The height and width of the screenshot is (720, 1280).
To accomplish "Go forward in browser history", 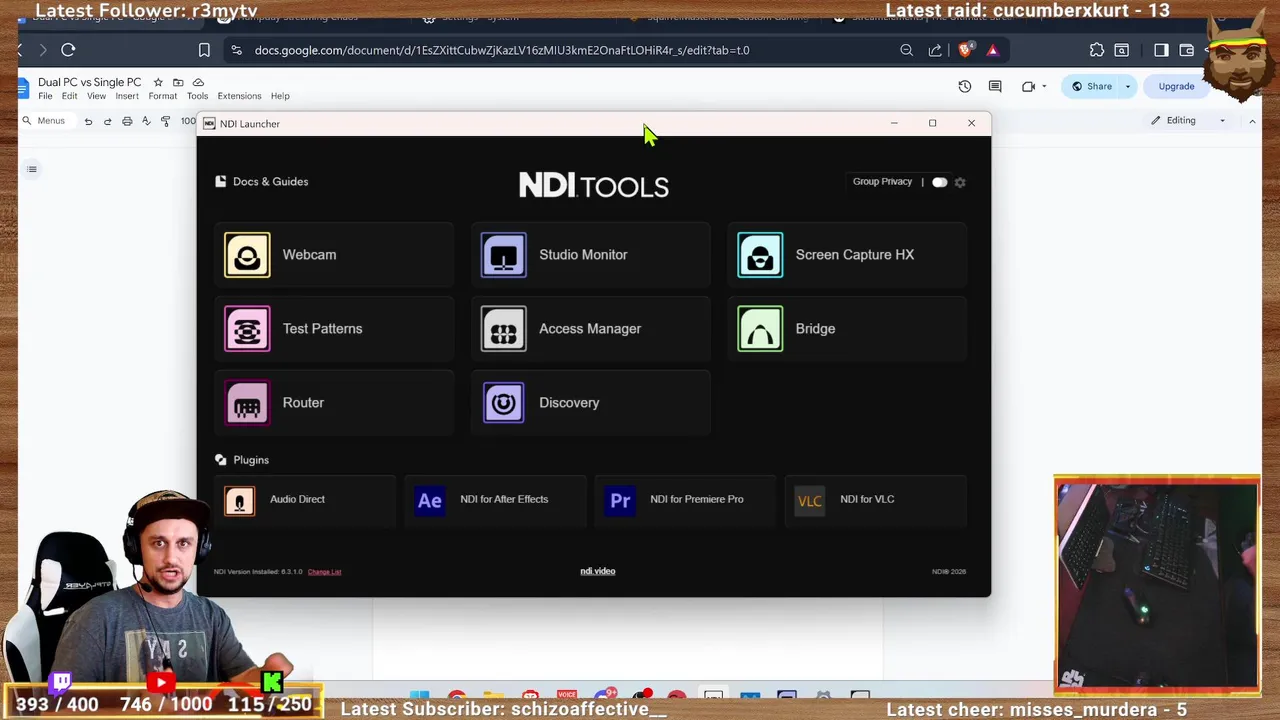I will click(42, 50).
